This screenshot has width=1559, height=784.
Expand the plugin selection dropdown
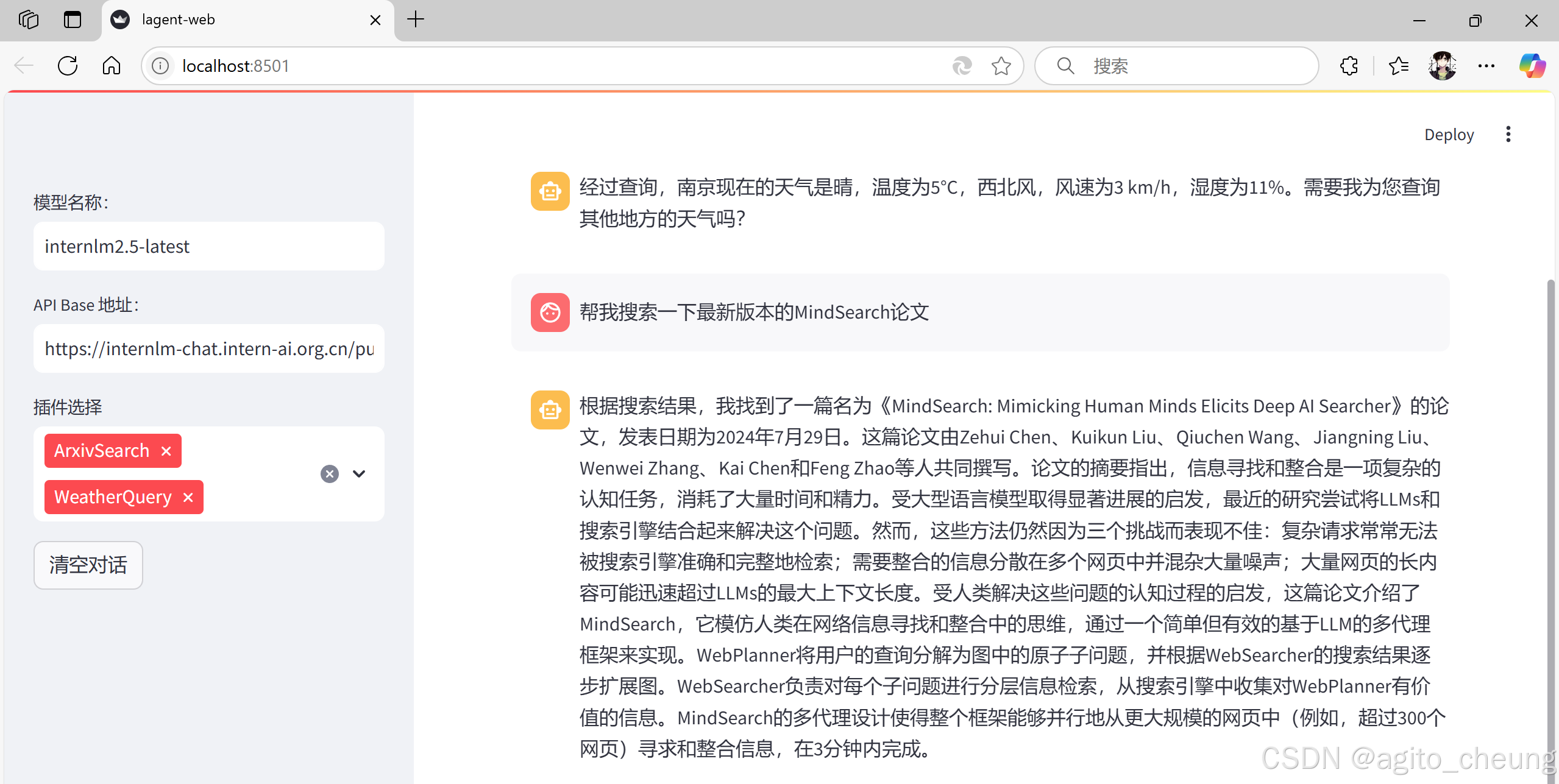(x=359, y=474)
